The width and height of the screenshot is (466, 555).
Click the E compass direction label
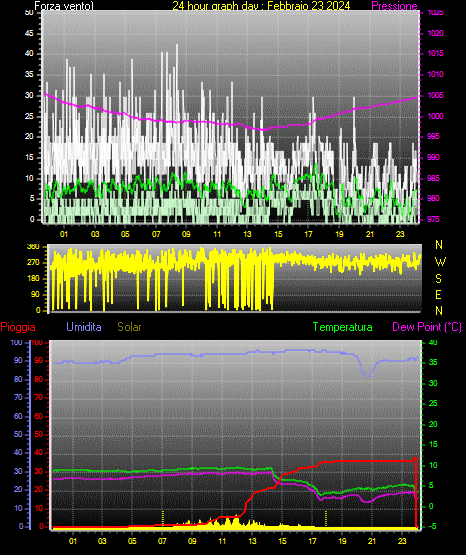(x=438, y=294)
